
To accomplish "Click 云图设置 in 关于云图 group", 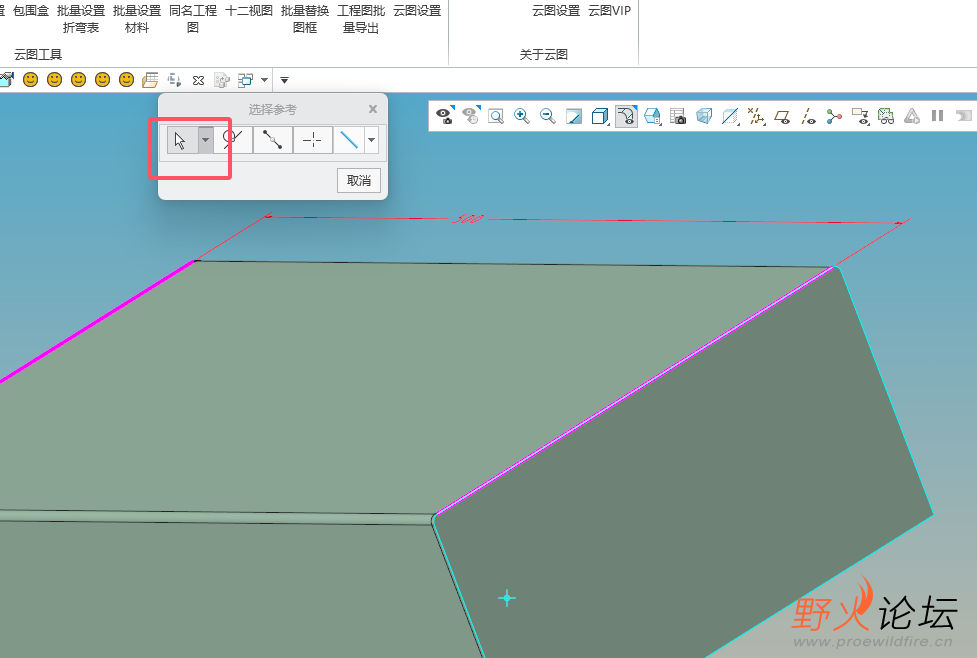I will (556, 11).
